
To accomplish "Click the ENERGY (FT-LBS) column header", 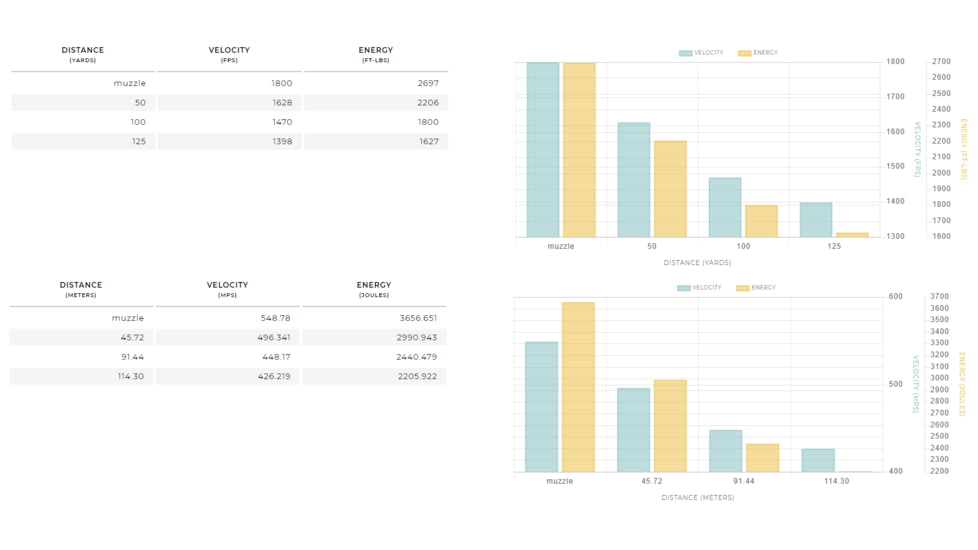I will point(375,54).
